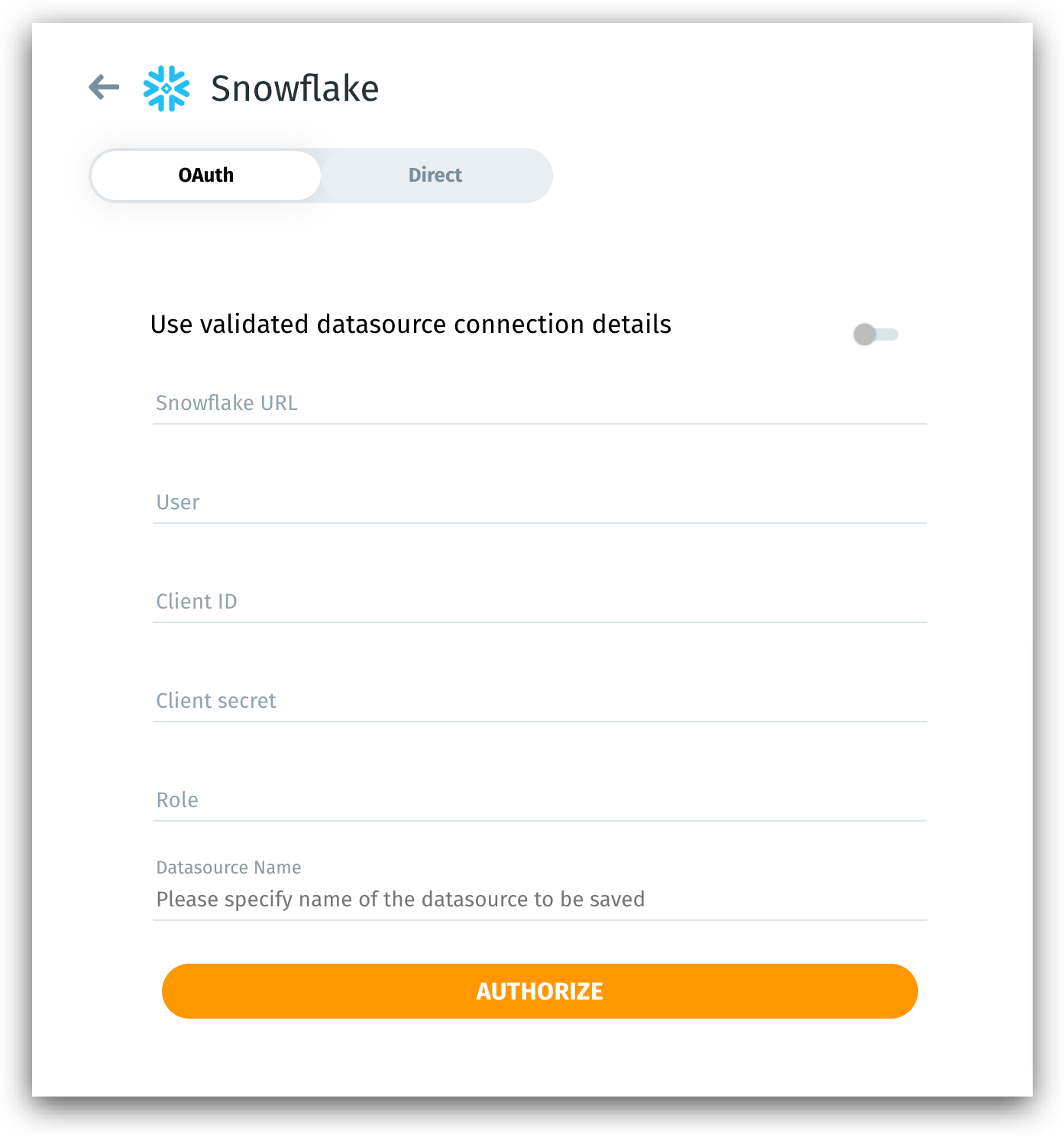Image resolution: width=1064 pixels, height=1137 pixels.
Task: Enable validated datasource connection details toggle
Action: click(875, 333)
